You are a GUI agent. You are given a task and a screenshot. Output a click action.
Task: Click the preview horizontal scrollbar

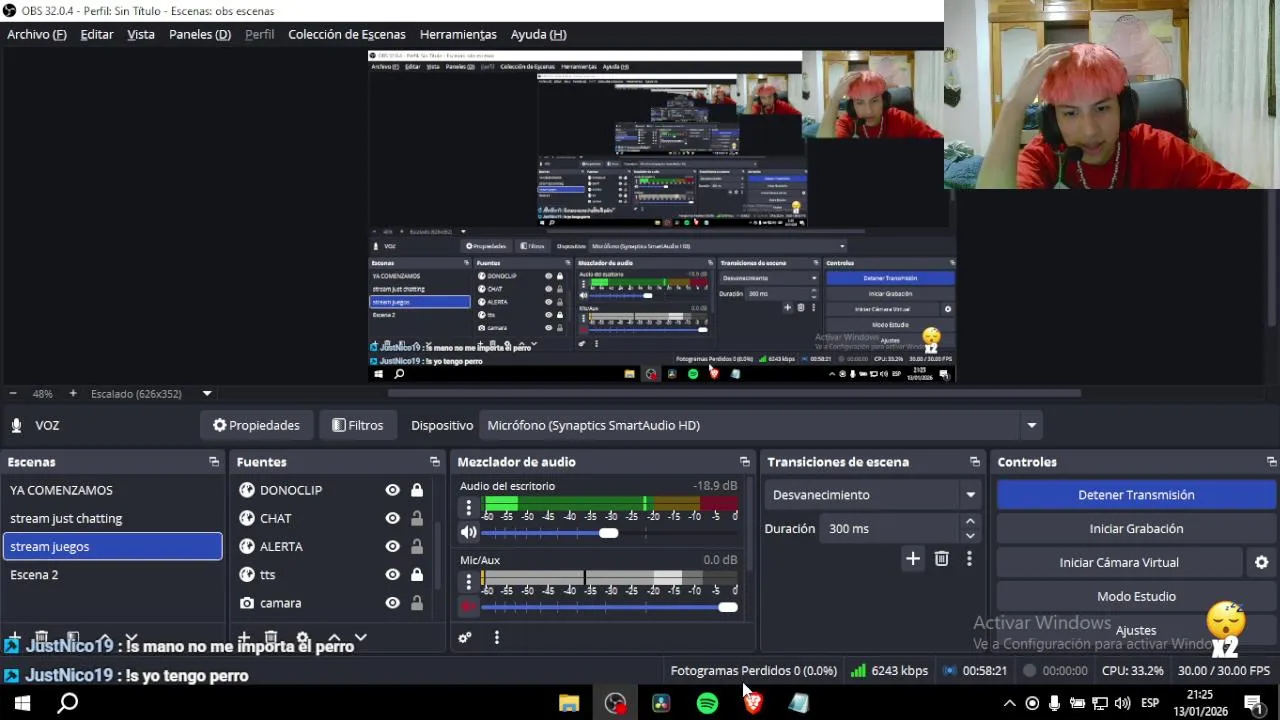tap(734, 393)
